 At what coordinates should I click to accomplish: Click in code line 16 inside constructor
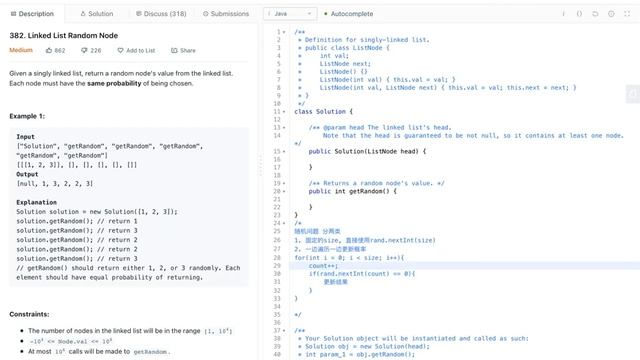(464, 159)
